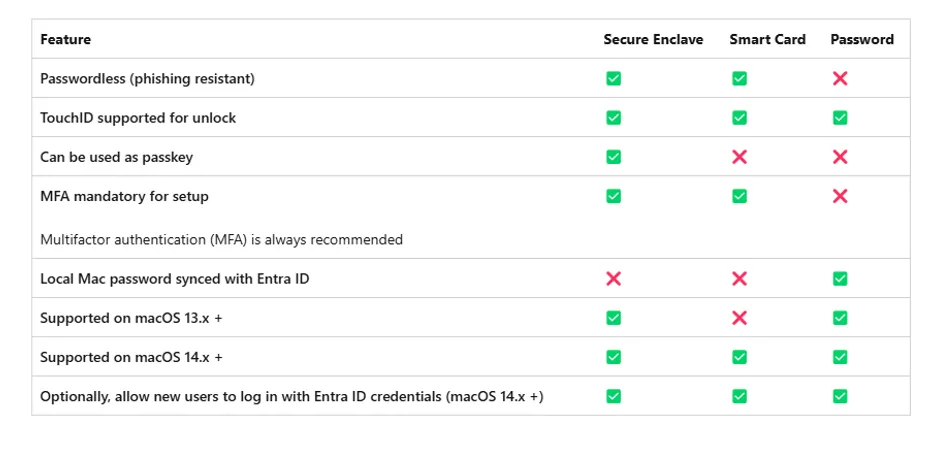Viewport: 935px width, 455px height.
Task: Click Secure Enclave checkmark for macOS 14.x row
Action: (613, 357)
